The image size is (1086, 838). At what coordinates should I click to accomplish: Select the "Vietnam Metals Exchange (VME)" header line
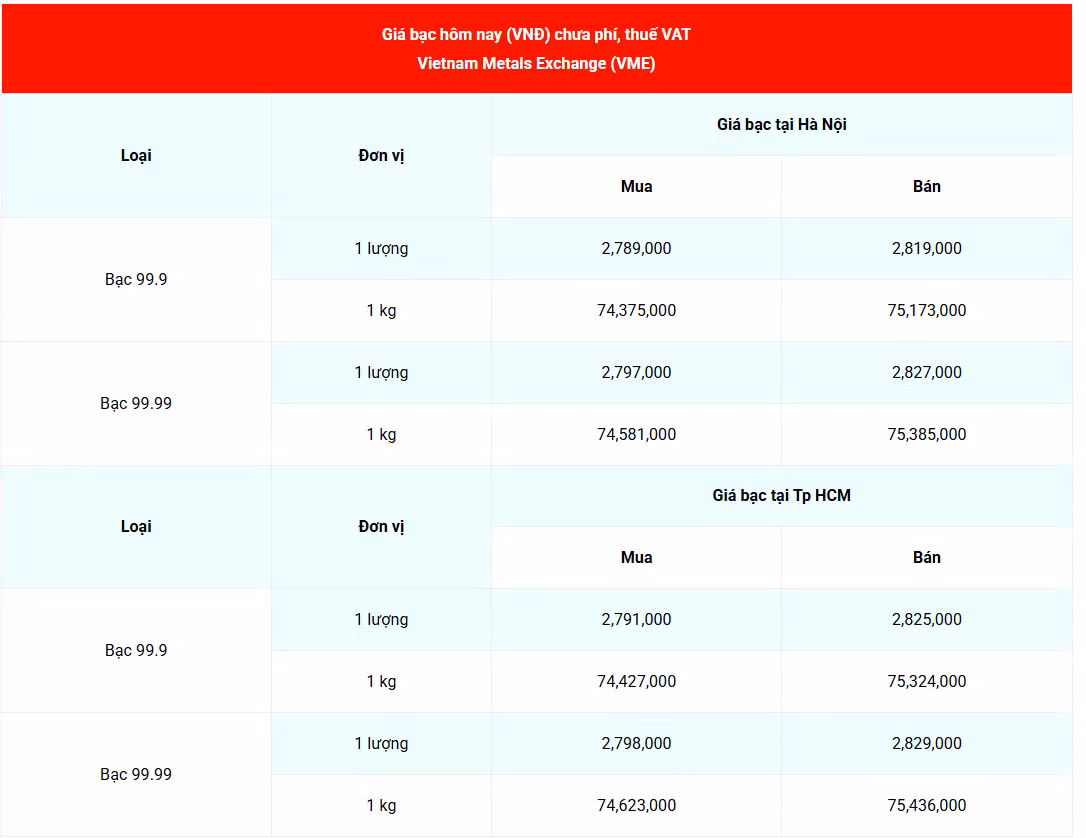[x=536, y=64]
